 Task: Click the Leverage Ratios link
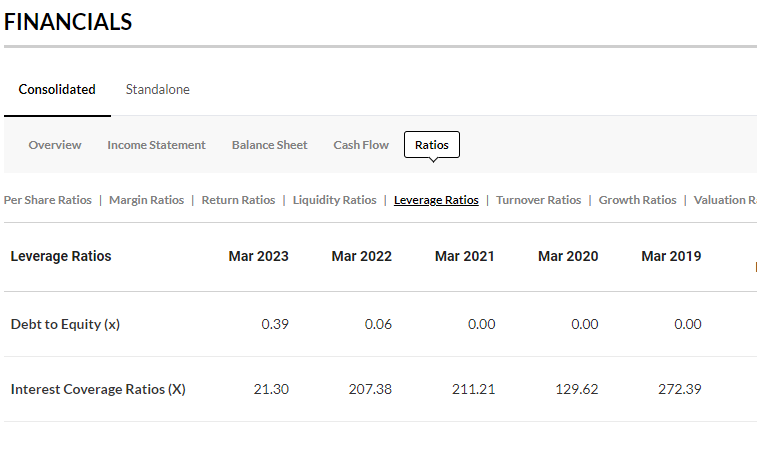(436, 200)
